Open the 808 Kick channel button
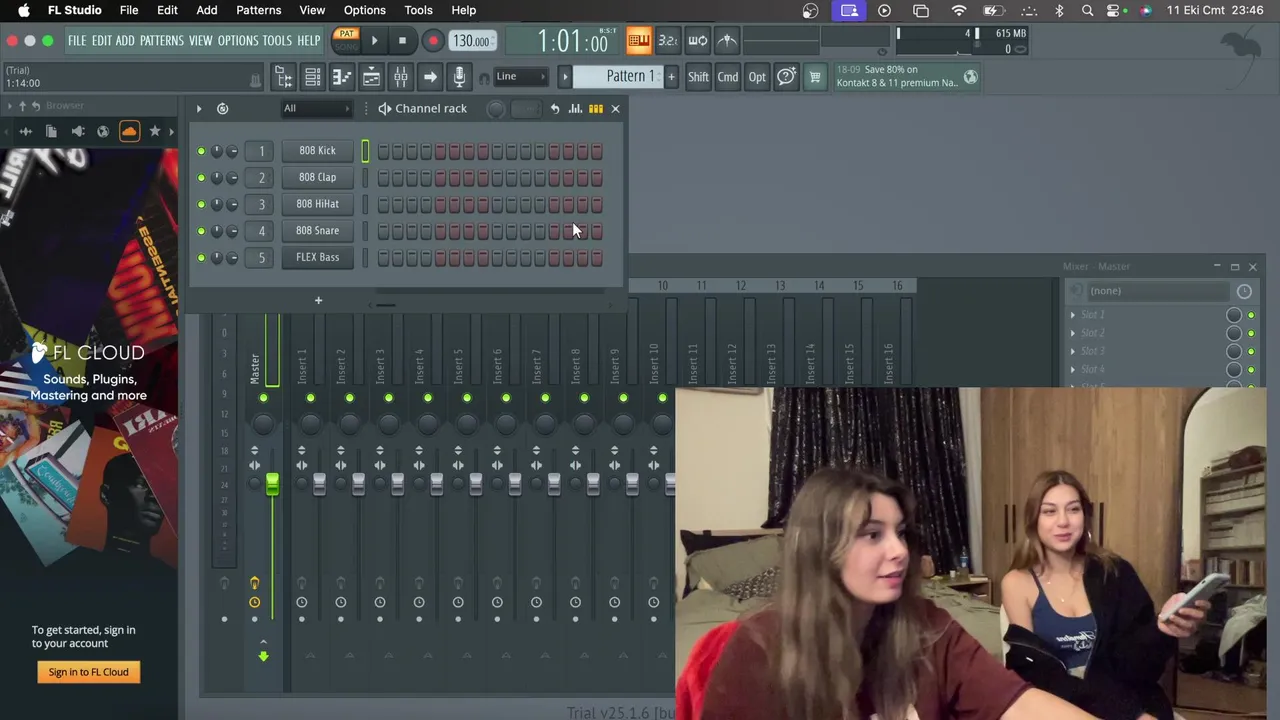The image size is (1280, 720). (x=317, y=151)
